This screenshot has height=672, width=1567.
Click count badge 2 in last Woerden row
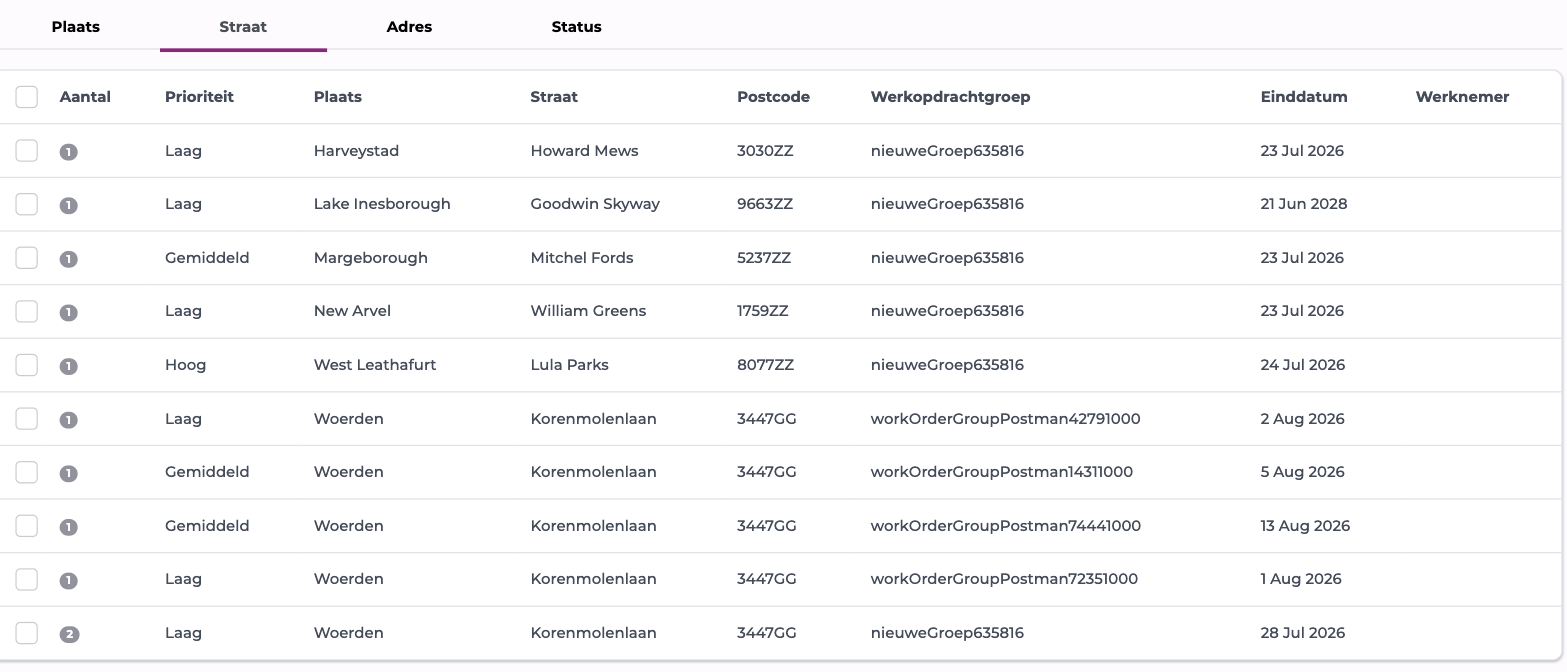[68, 634]
